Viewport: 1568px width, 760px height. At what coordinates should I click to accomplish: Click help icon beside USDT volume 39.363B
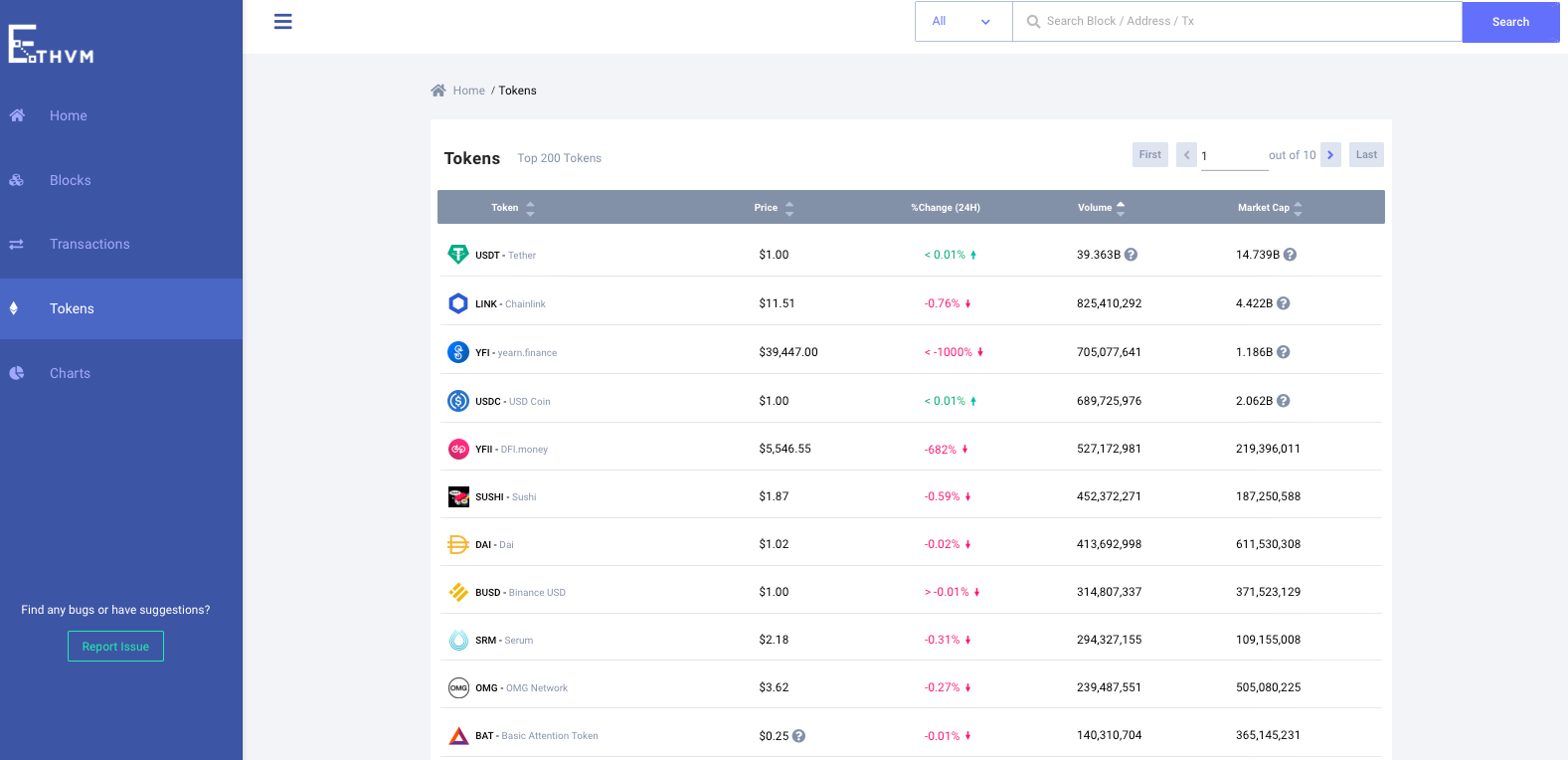[x=1132, y=255]
